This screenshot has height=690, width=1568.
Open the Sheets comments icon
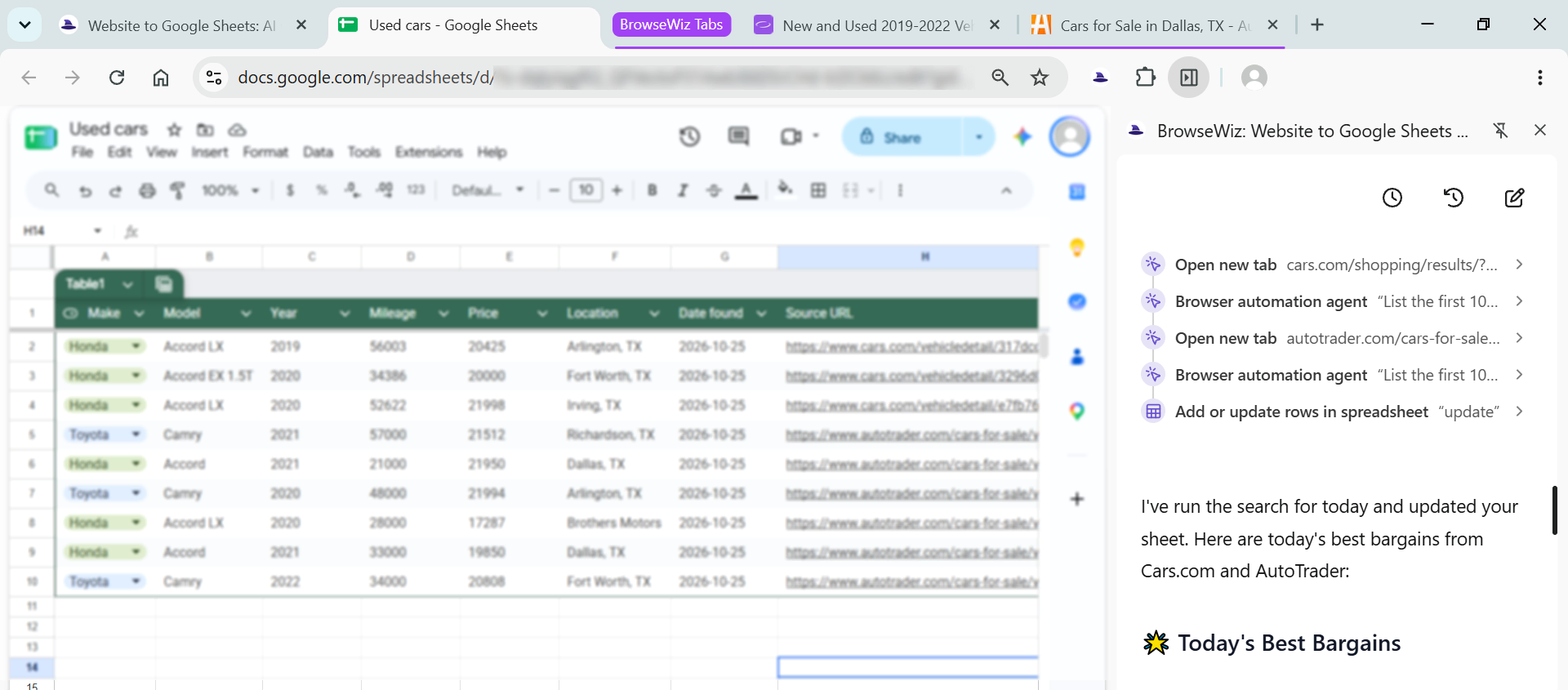point(739,136)
